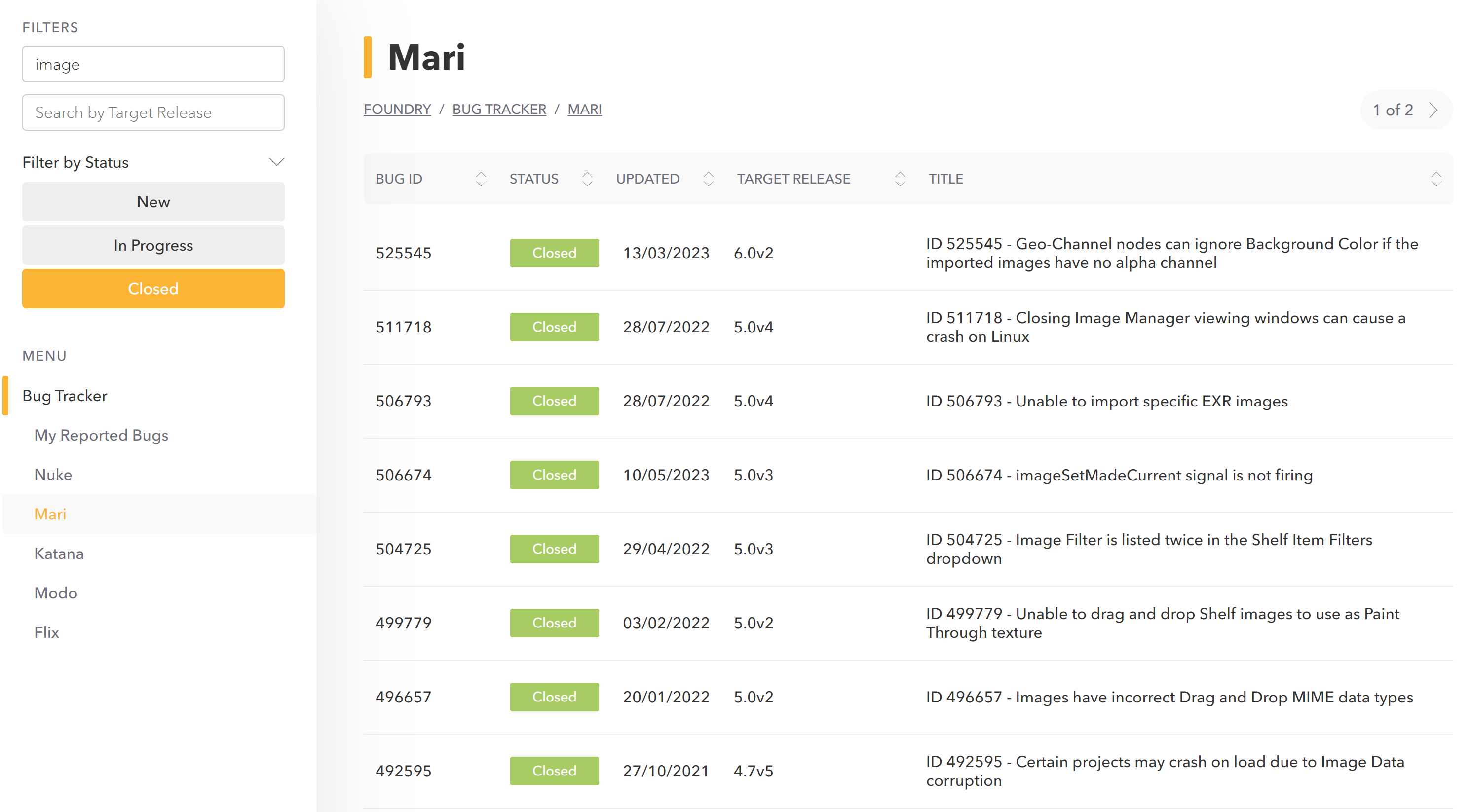
Task: Click target release 6.0v2
Action: coord(753,253)
